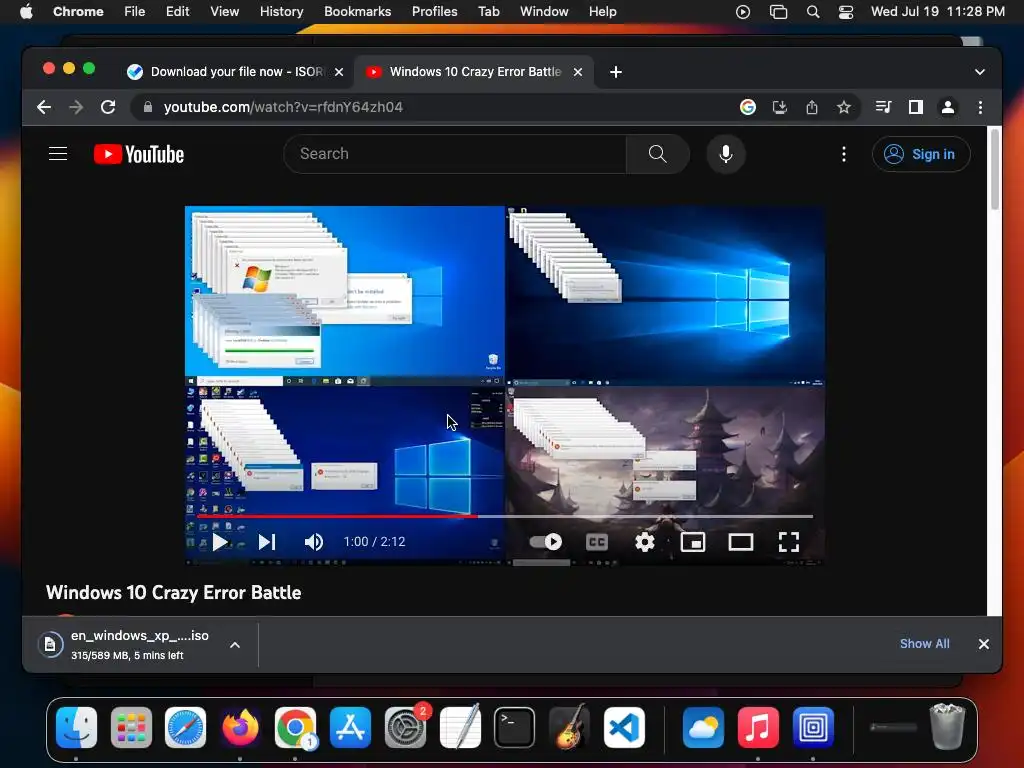Open Control Center in menu bar
The width and height of the screenshot is (1024, 768).
click(x=846, y=12)
